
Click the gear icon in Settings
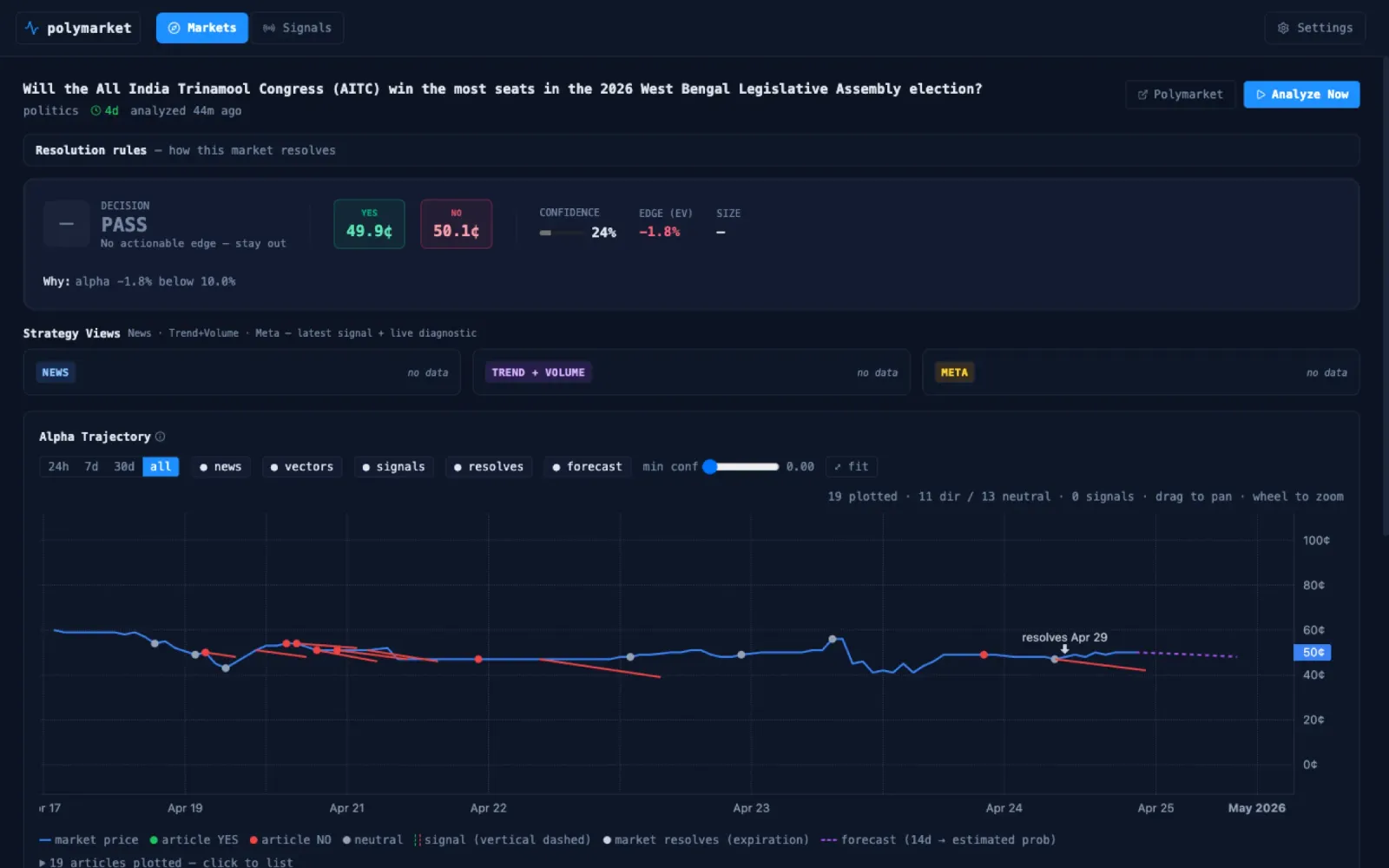[x=1283, y=28]
